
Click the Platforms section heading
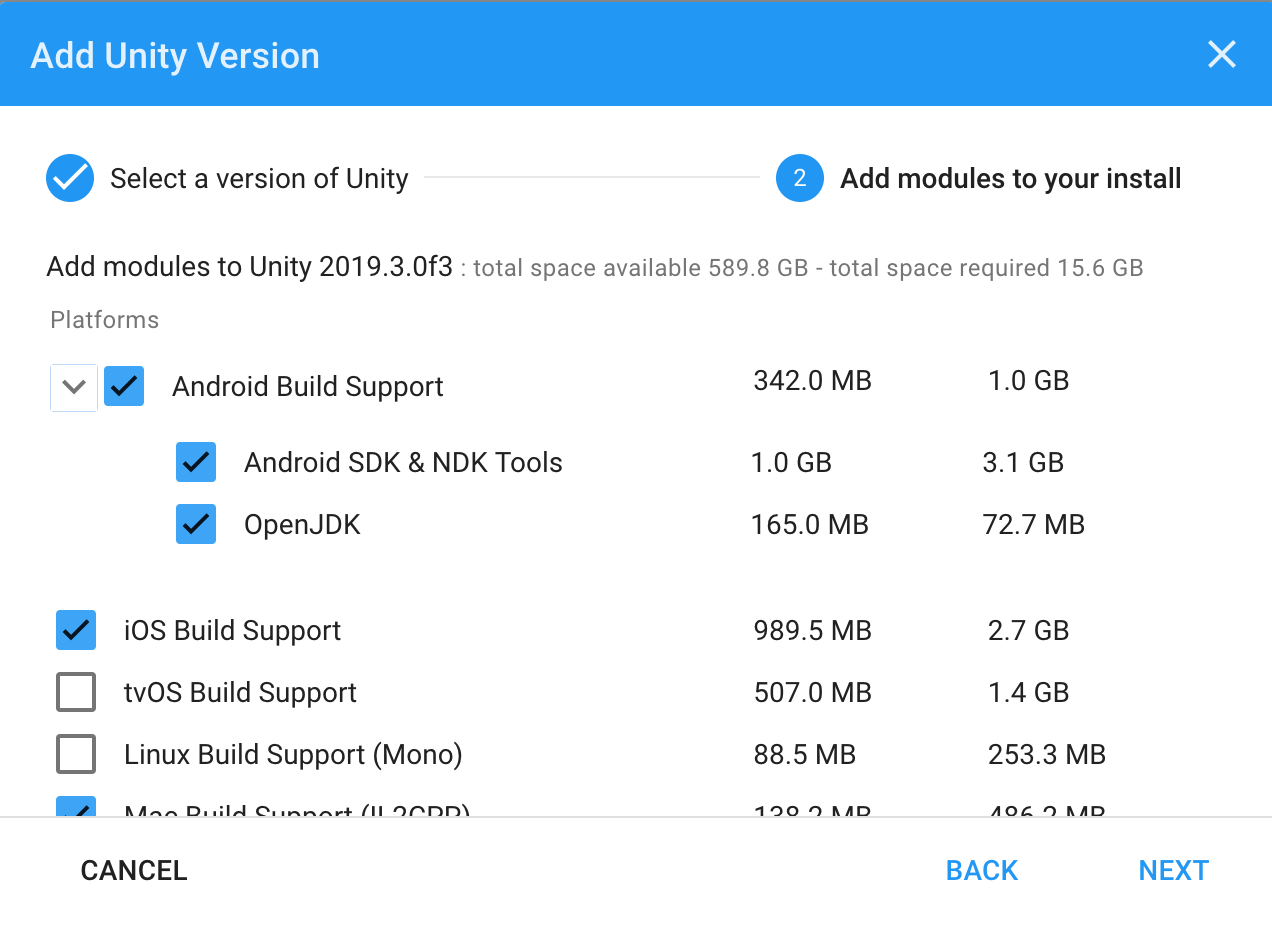coord(105,320)
